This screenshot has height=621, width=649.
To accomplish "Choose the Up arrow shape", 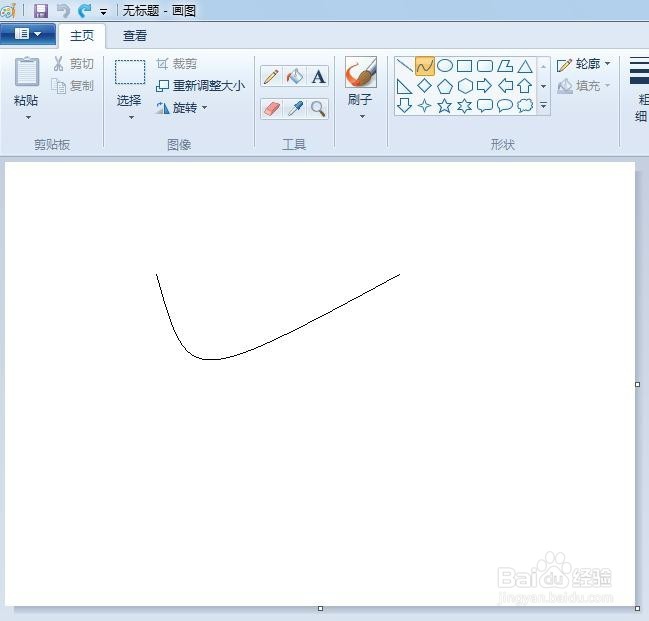I will (524, 86).
